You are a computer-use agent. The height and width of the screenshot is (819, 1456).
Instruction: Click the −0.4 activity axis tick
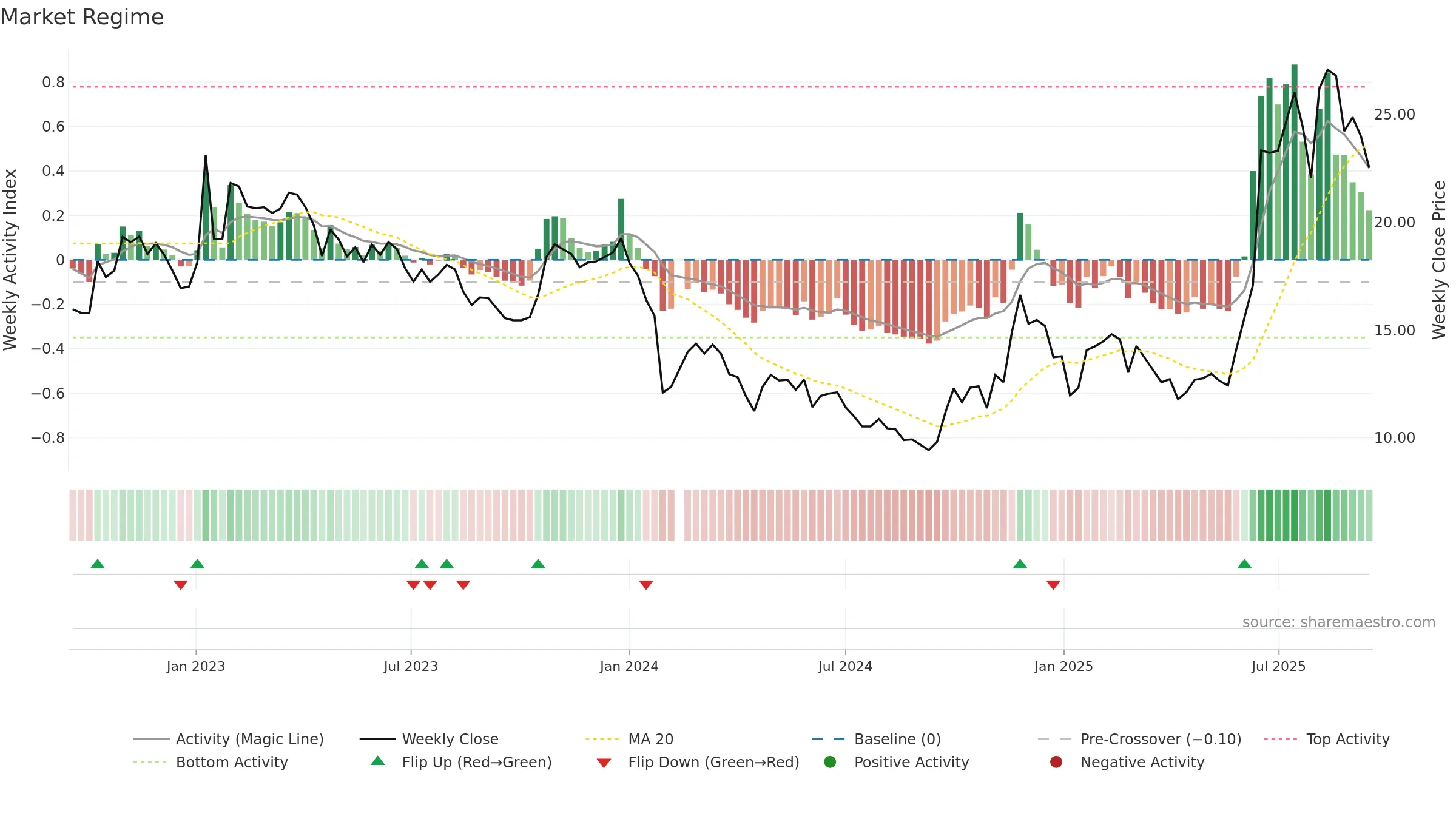click(x=48, y=349)
